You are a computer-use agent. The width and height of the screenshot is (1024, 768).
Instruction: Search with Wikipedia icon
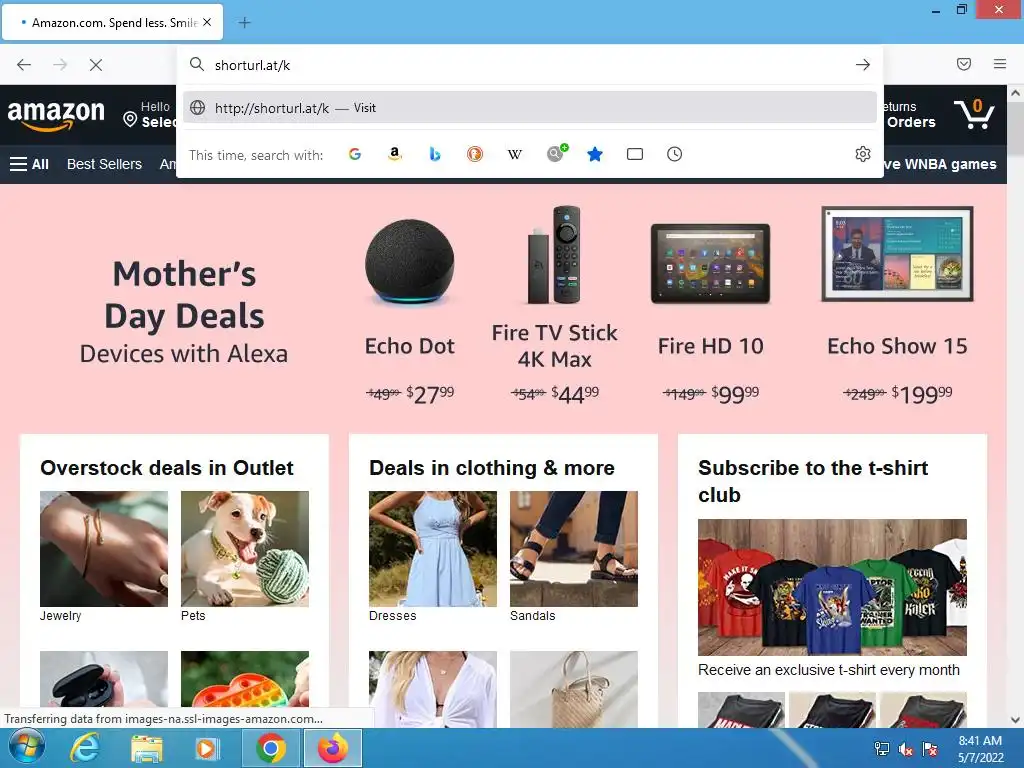[x=515, y=154]
